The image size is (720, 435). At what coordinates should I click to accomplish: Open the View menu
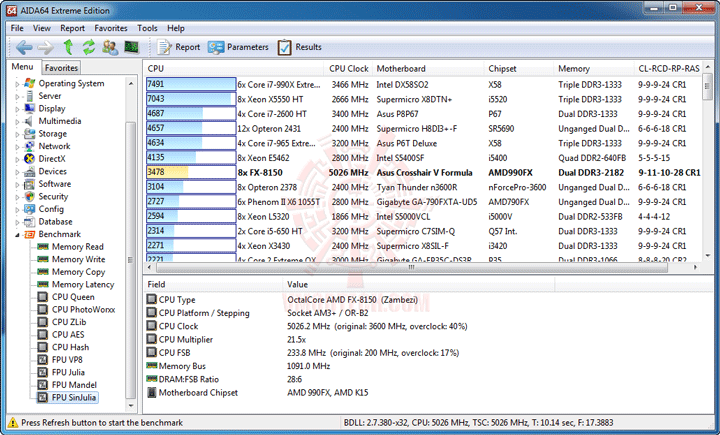(x=41, y=28)
